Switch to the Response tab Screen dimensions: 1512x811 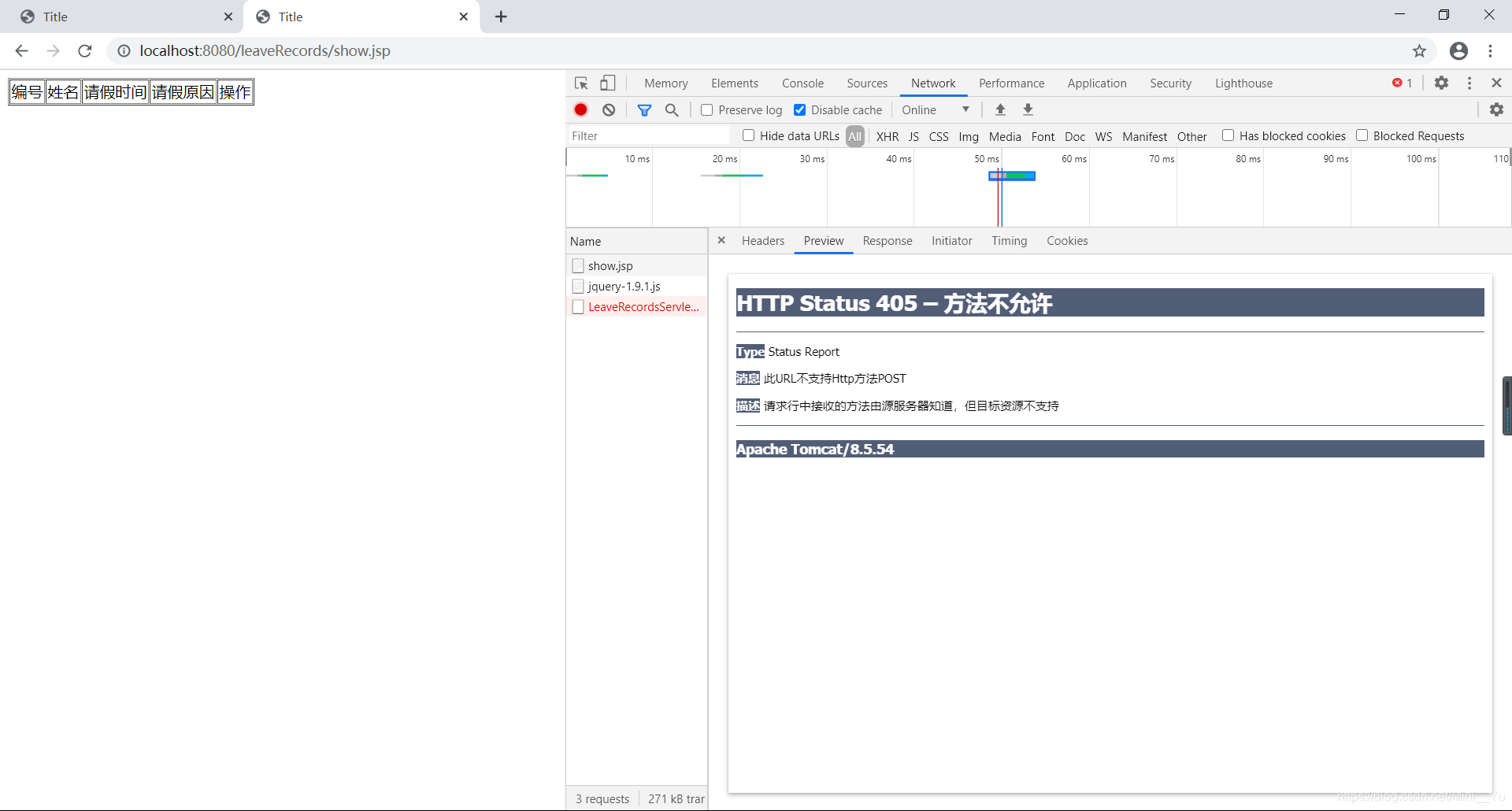click(887, 241)
